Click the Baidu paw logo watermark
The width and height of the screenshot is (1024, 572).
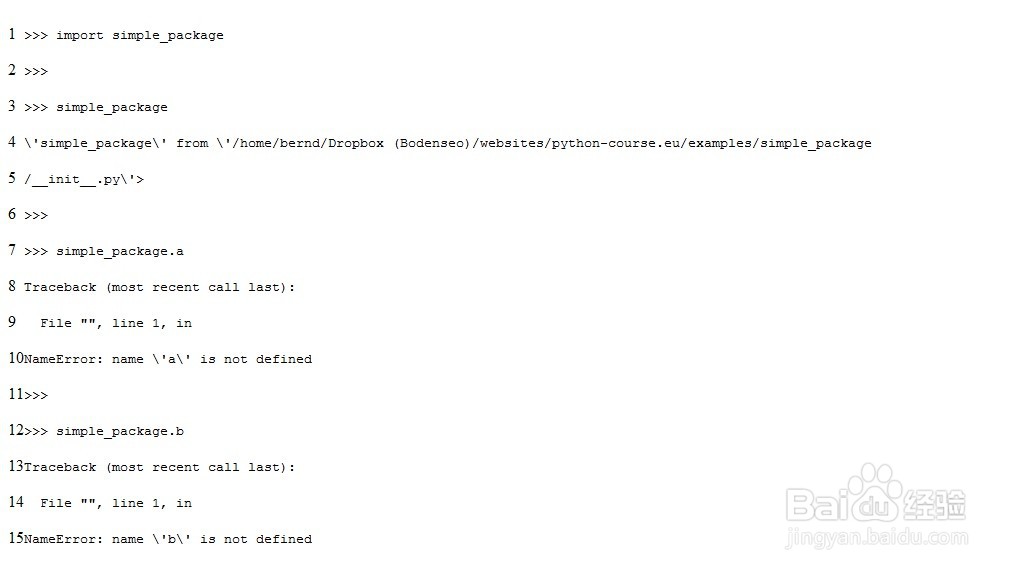(x=874, y=493)
